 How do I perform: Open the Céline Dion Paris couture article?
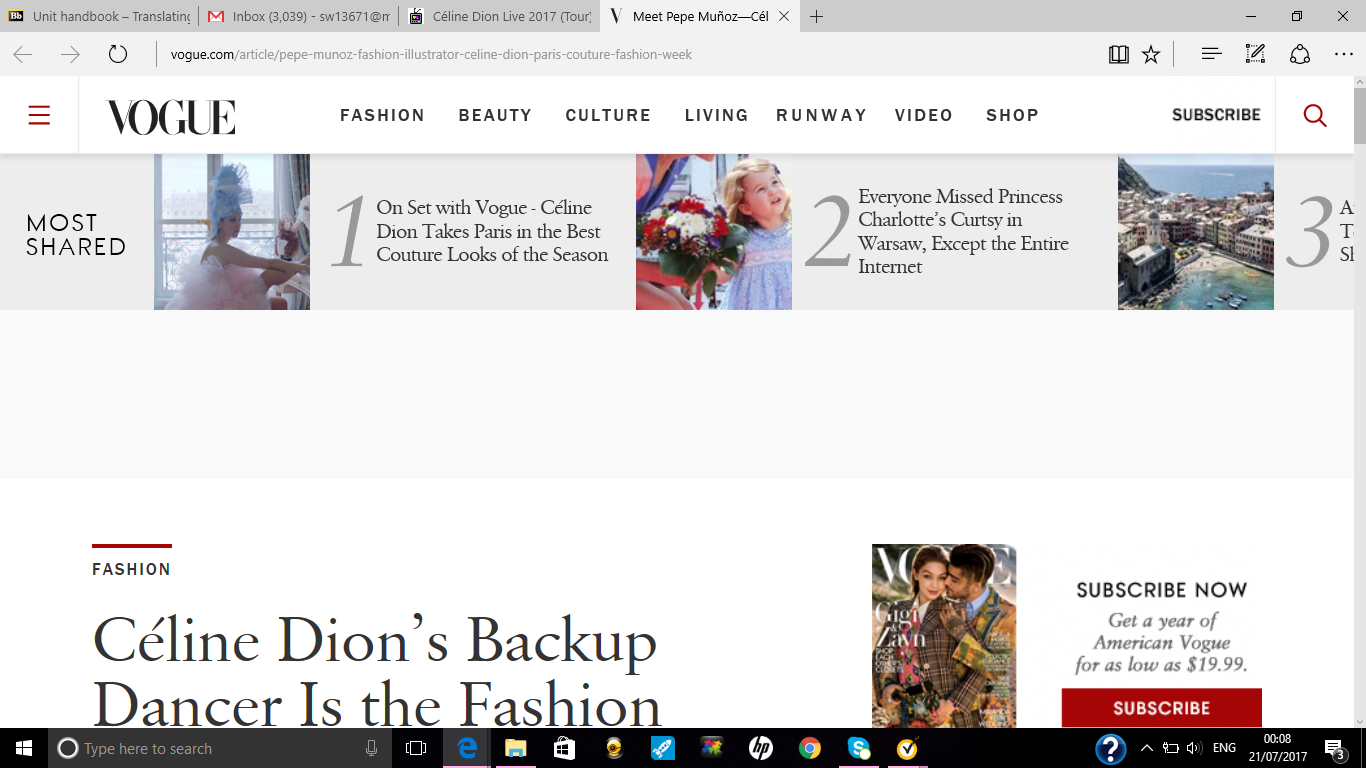click(x=491, y=232)
